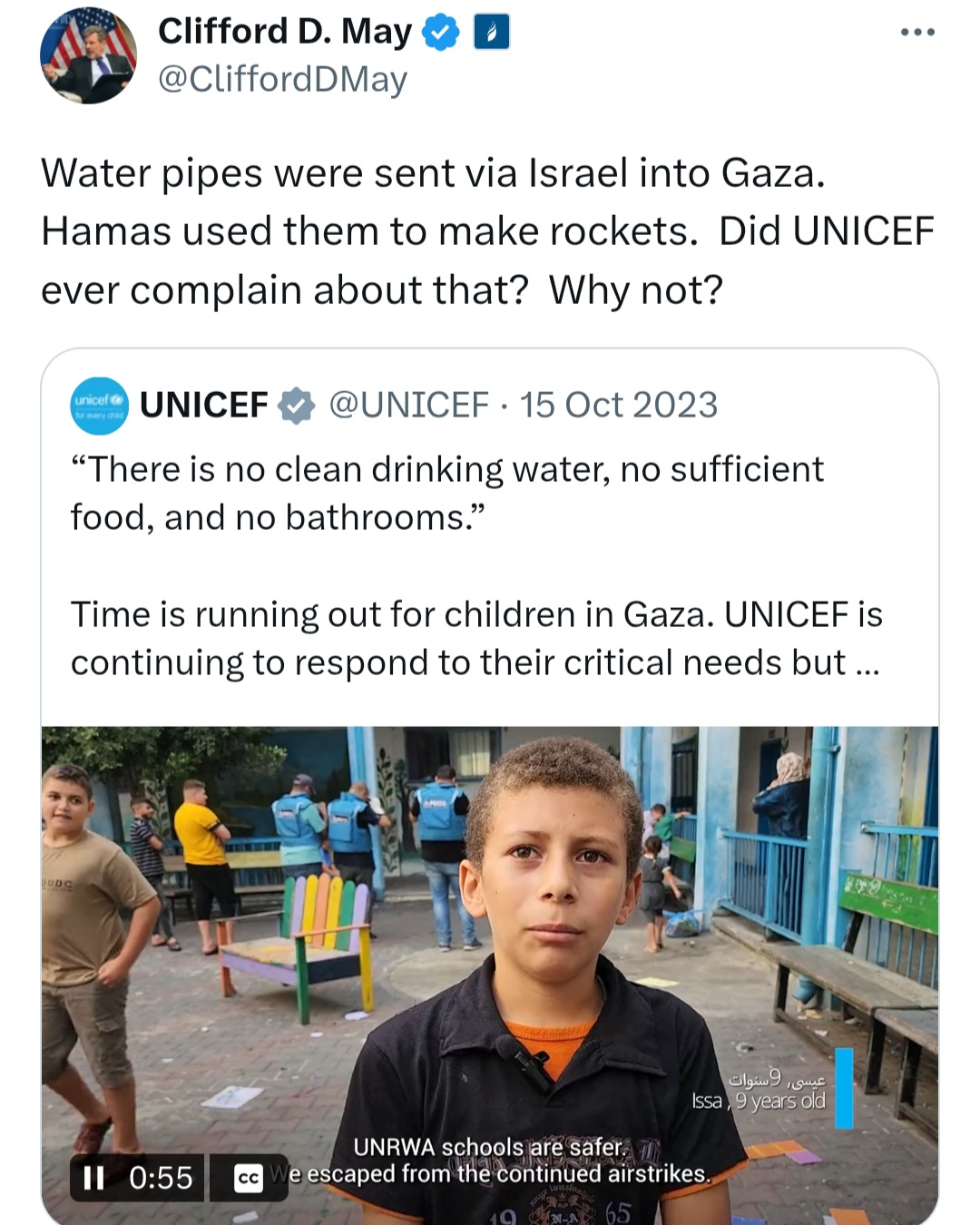The image size is (980, 1225).
Task: Click the blue verified badge beside Clifford D. May
Action: coord(441,33)
